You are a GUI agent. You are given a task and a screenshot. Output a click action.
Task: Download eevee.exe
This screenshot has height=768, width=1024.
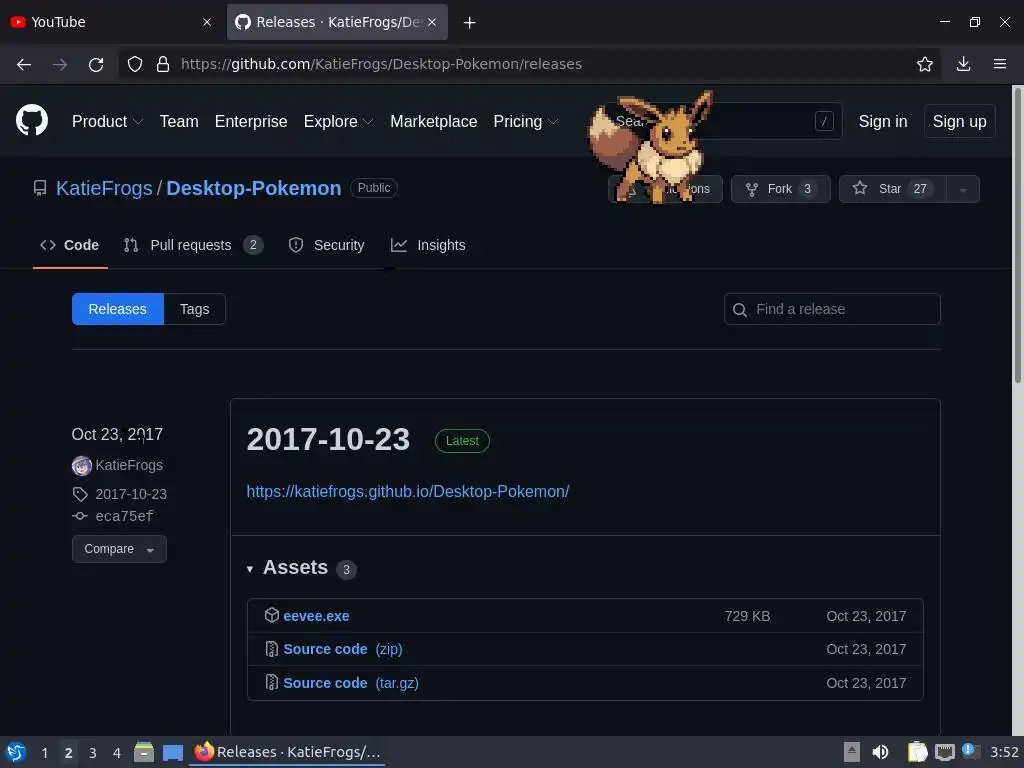coord(316,616)
